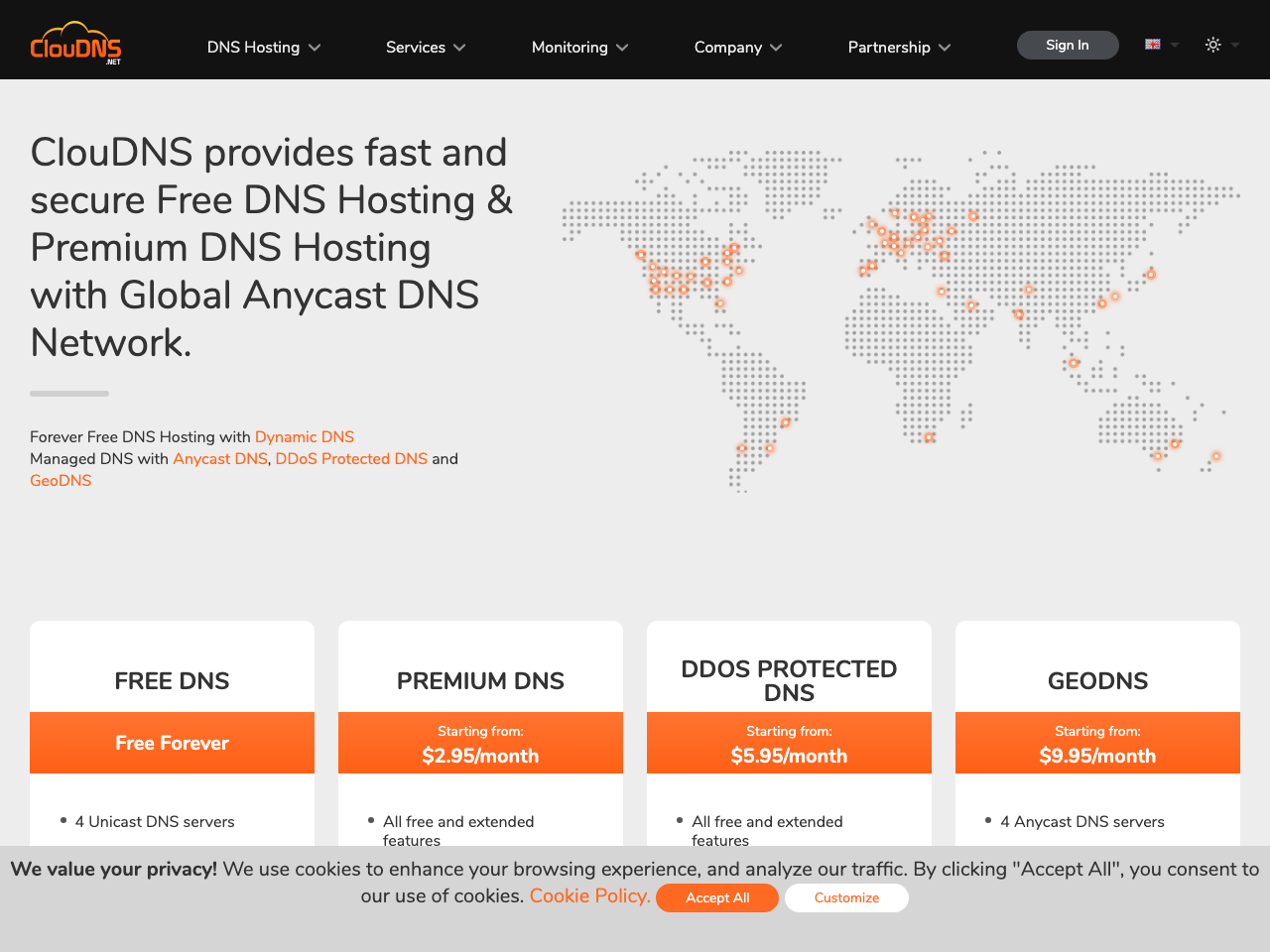Expand the DNS Hosting menu chevron
Image resolution: width=1270 pixels, height=952 pixels.
point(315,48)
